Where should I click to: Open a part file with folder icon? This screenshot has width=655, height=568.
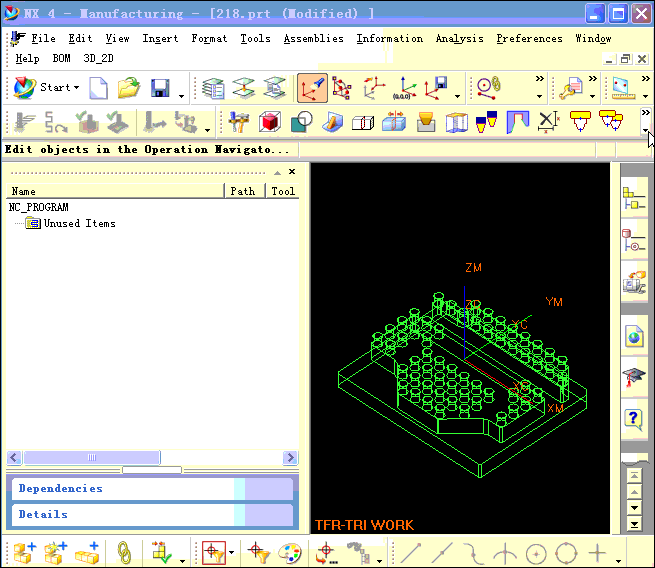(129, 88)
